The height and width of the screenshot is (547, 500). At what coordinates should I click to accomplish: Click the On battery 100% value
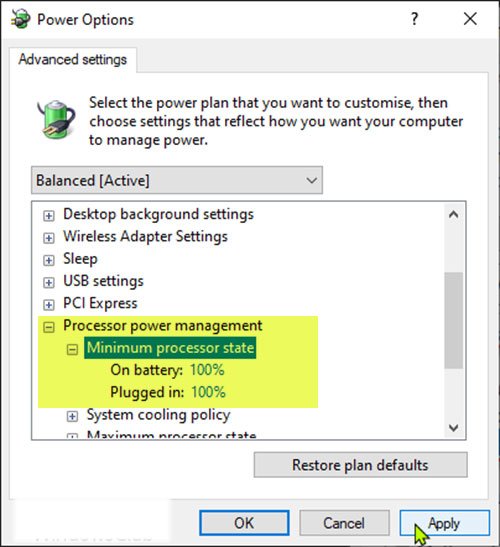(x=207, y=370)
